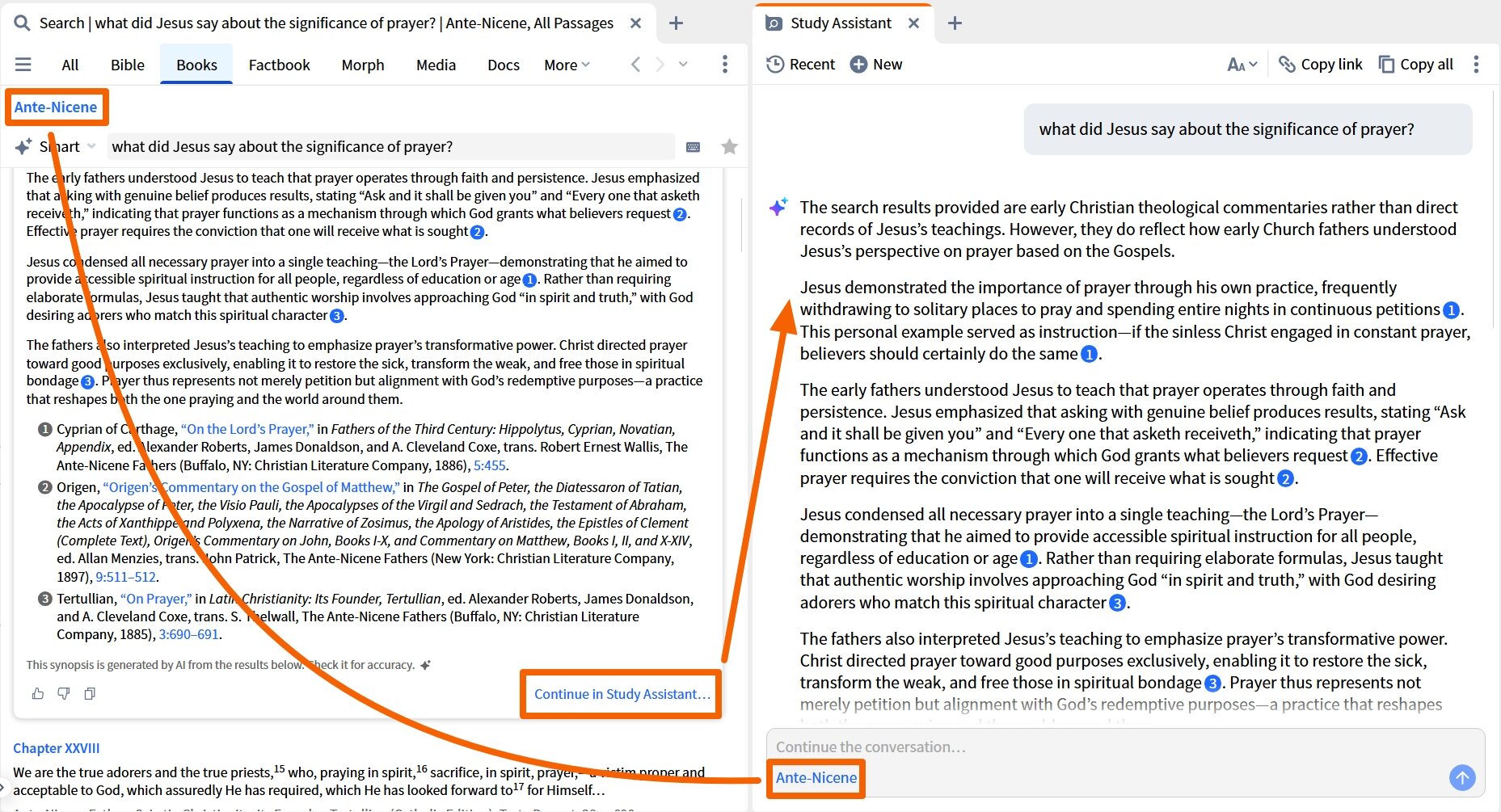Open Origen's Commentary on Matthew link
The width and height of the screenshot is (1501, 812).
[x=251, y=487]
